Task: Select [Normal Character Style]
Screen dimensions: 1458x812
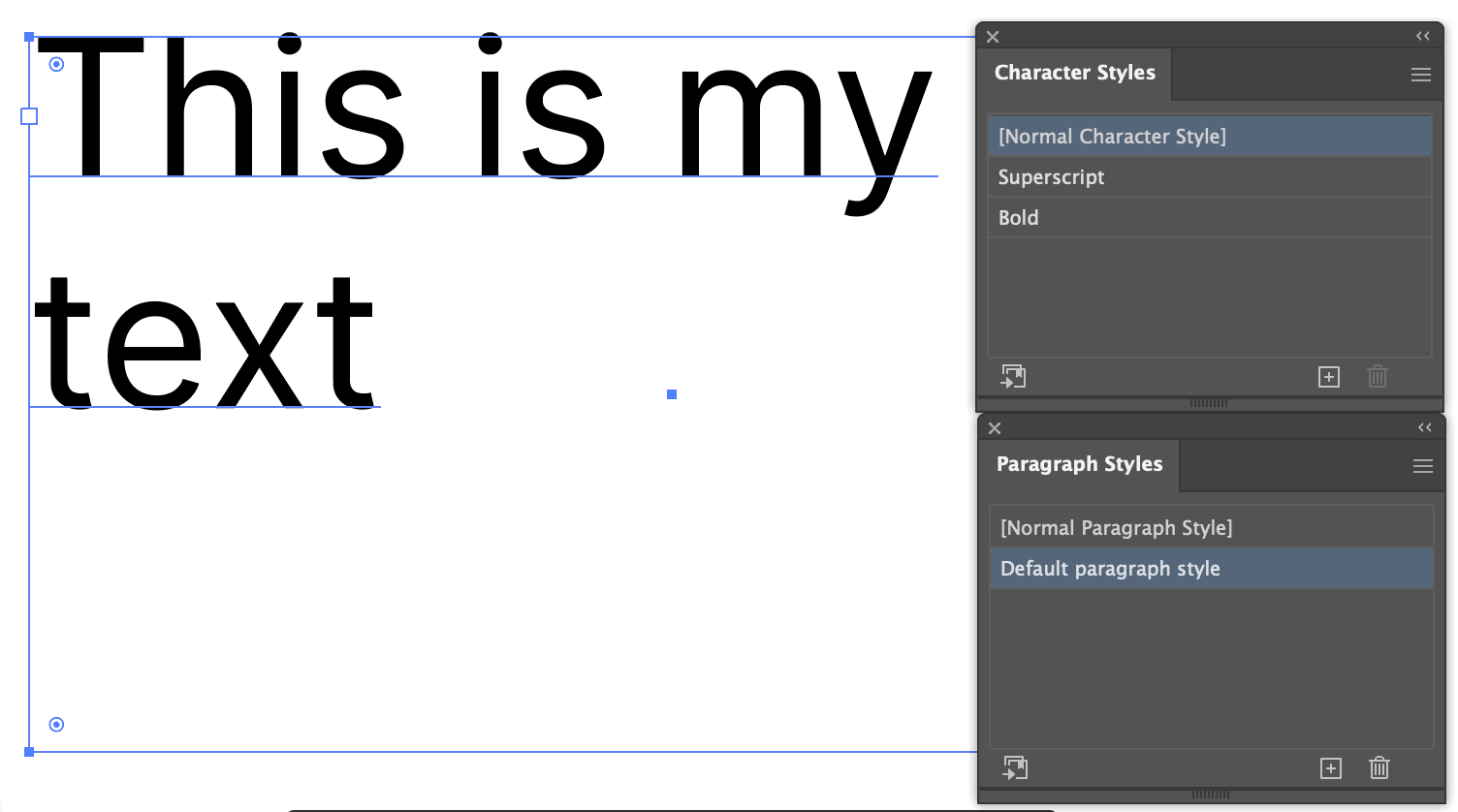Action: click(x=1210, y=137)
